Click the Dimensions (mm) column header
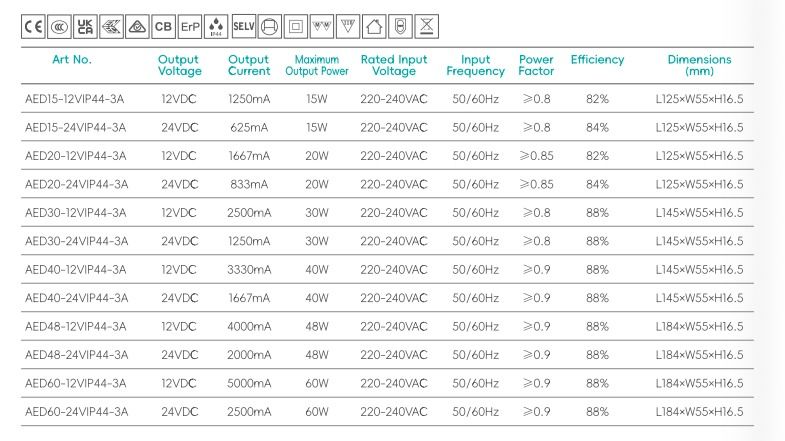Image resolution: width=785 pixels, height=441 pixels. click(x=699, y=65)
